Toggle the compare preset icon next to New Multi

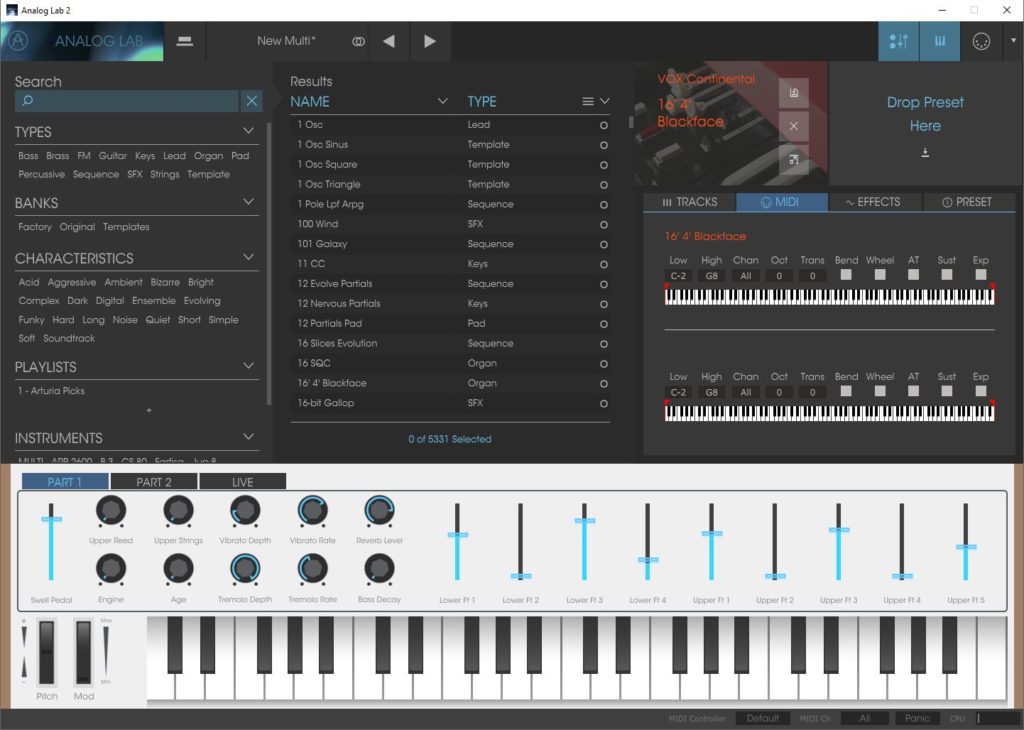[x=358, y=41]
